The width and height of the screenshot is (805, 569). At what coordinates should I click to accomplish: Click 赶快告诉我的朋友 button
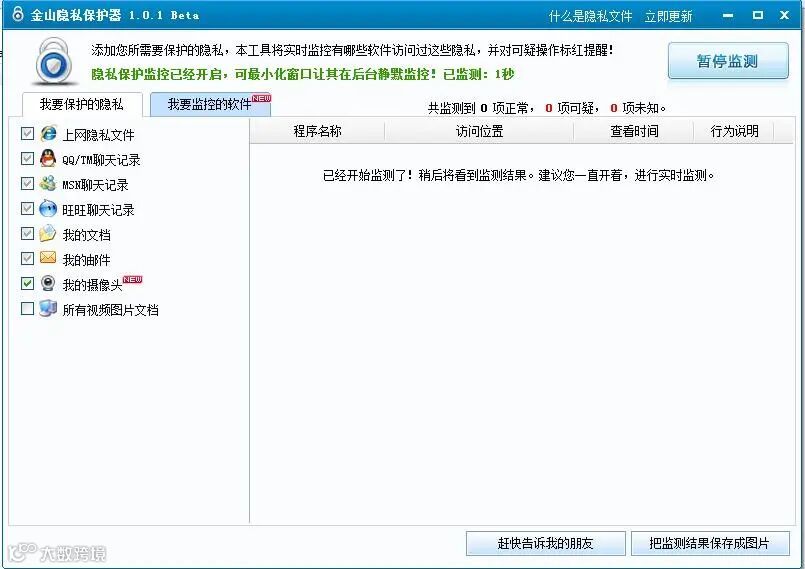546,543
